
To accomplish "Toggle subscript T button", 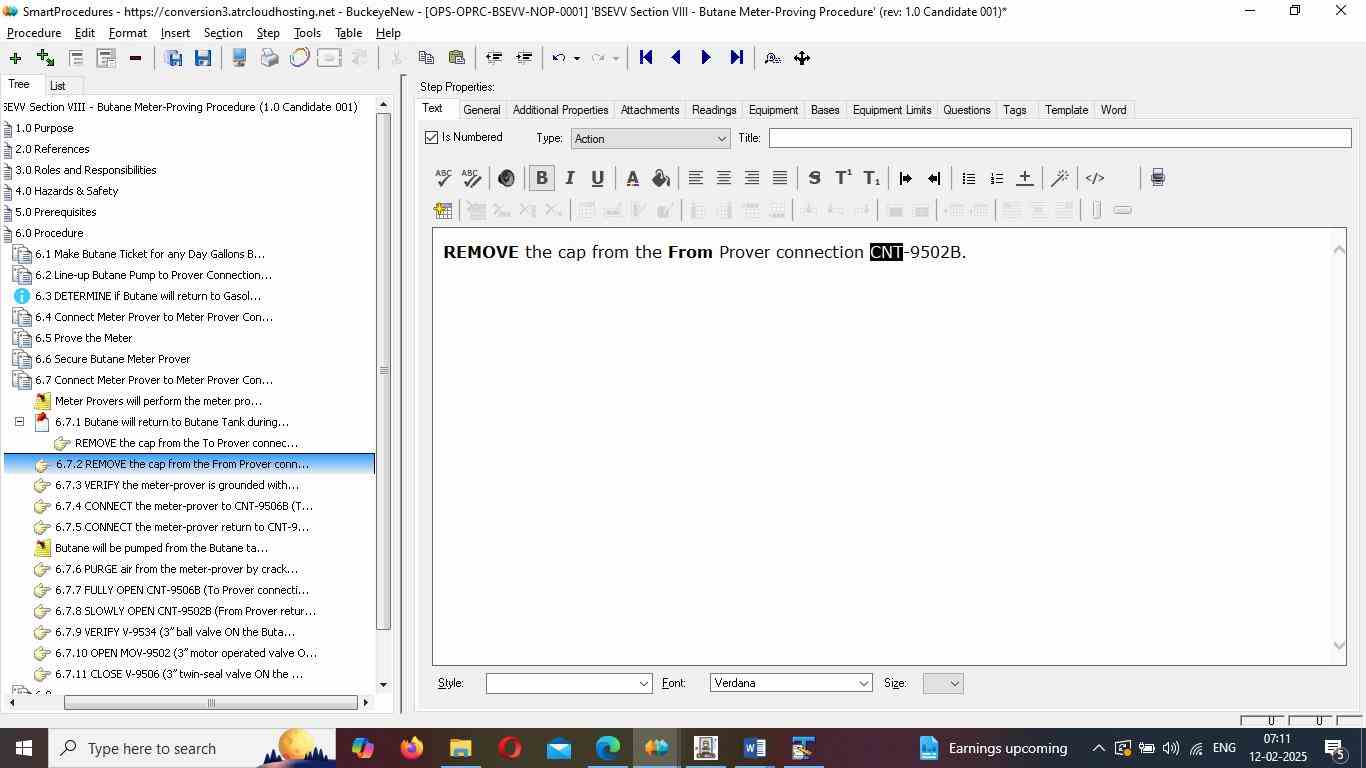I will click(872, 178).
